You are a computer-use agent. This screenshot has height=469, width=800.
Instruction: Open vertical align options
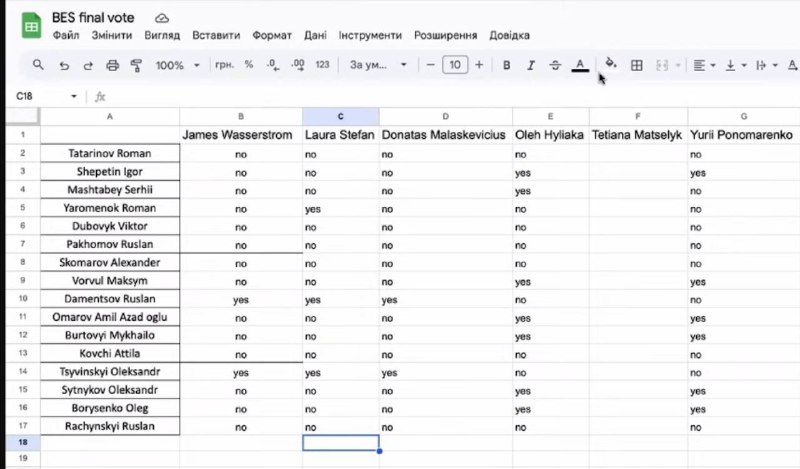tap(736, 65)
